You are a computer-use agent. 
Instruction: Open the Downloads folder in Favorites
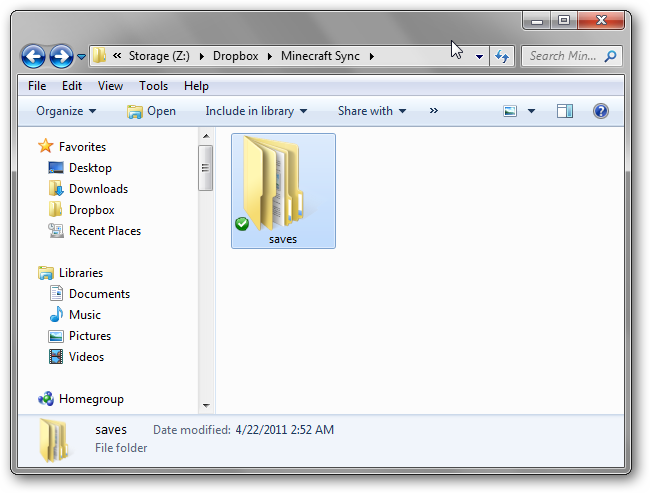coord(98,189)
